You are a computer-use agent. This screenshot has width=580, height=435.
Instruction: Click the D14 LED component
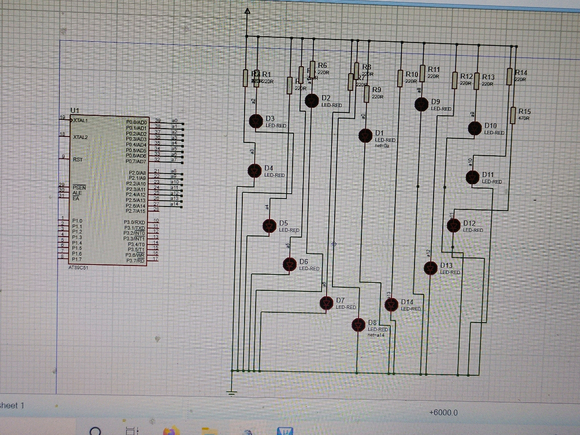point(391,304)
